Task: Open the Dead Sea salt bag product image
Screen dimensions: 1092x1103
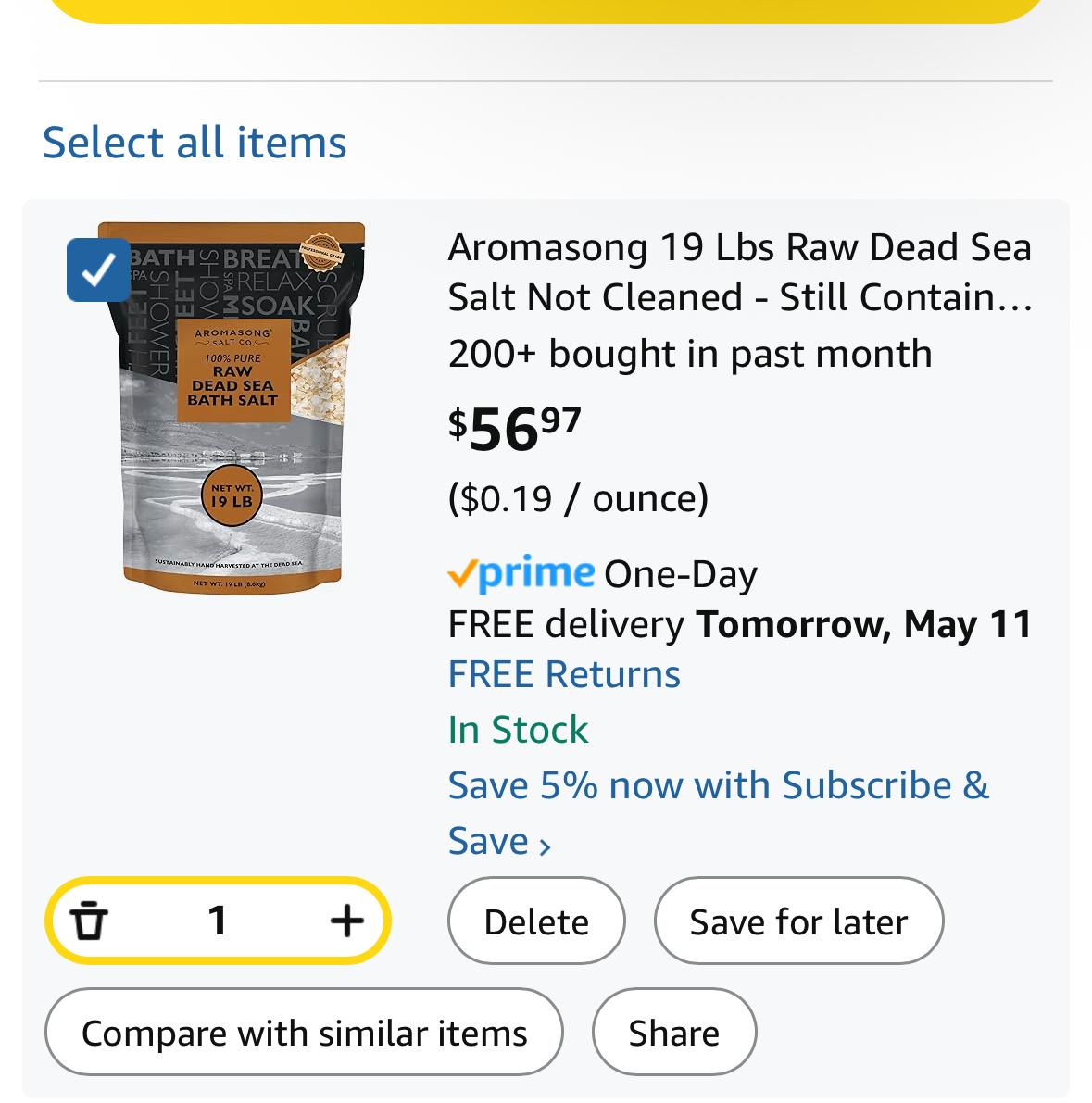Action: click(x=232, y=408)
